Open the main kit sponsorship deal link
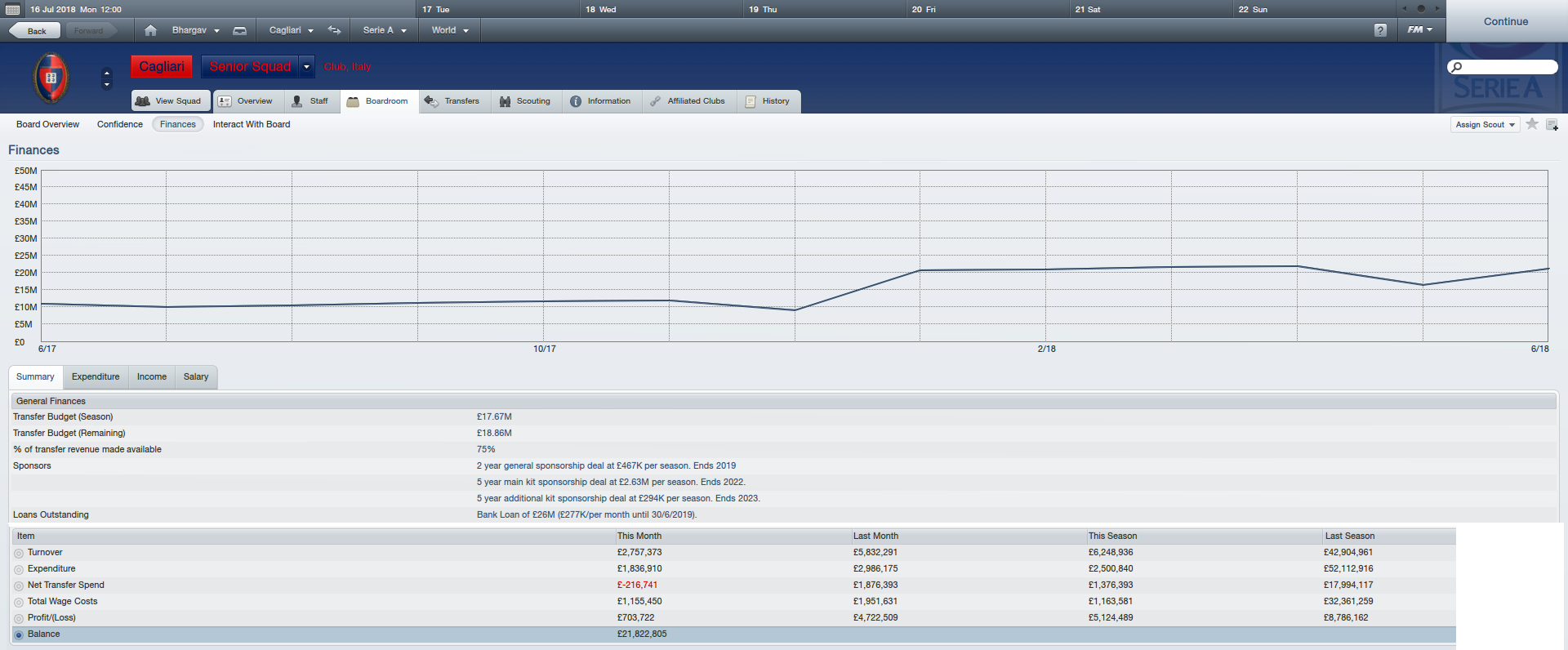This screenshot has width=1568, height=650. pyautogui.click(x=611, y=482)
